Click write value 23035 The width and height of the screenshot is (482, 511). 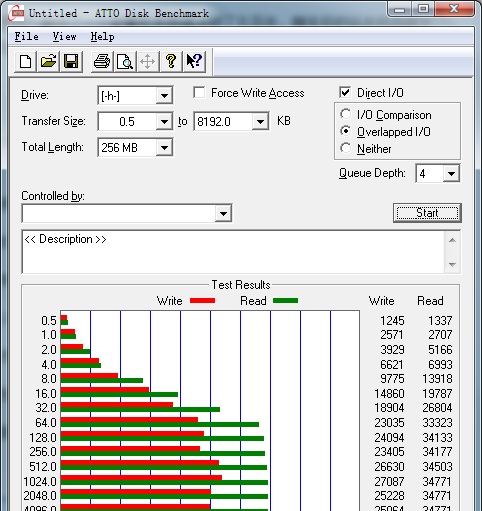pos(389,423)
